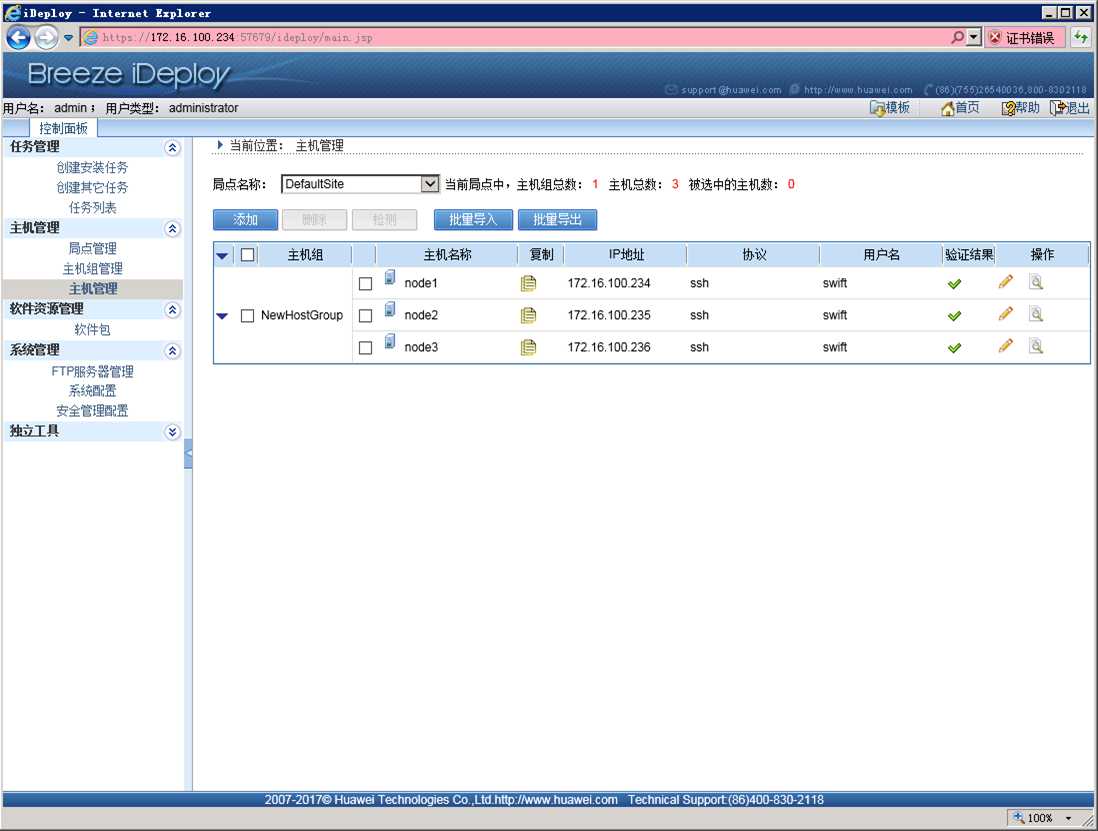Edit node2 with the pencil icon
Screen dimensions: 1098x831
point(1006,314)
